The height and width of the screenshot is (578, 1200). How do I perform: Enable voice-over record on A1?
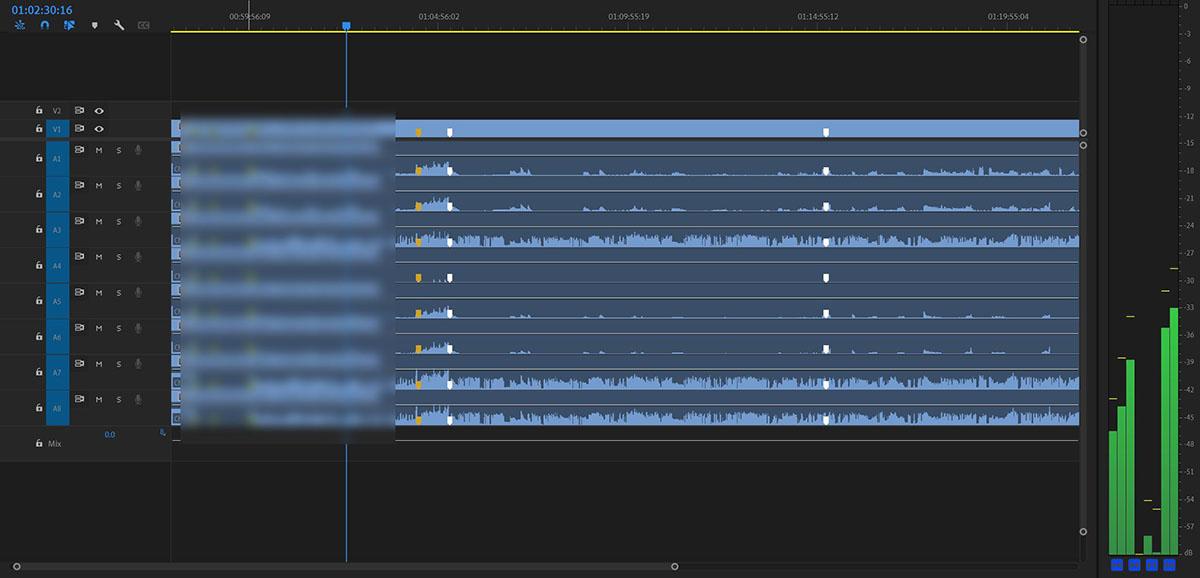pyautogui.click(x=138, y=150)
